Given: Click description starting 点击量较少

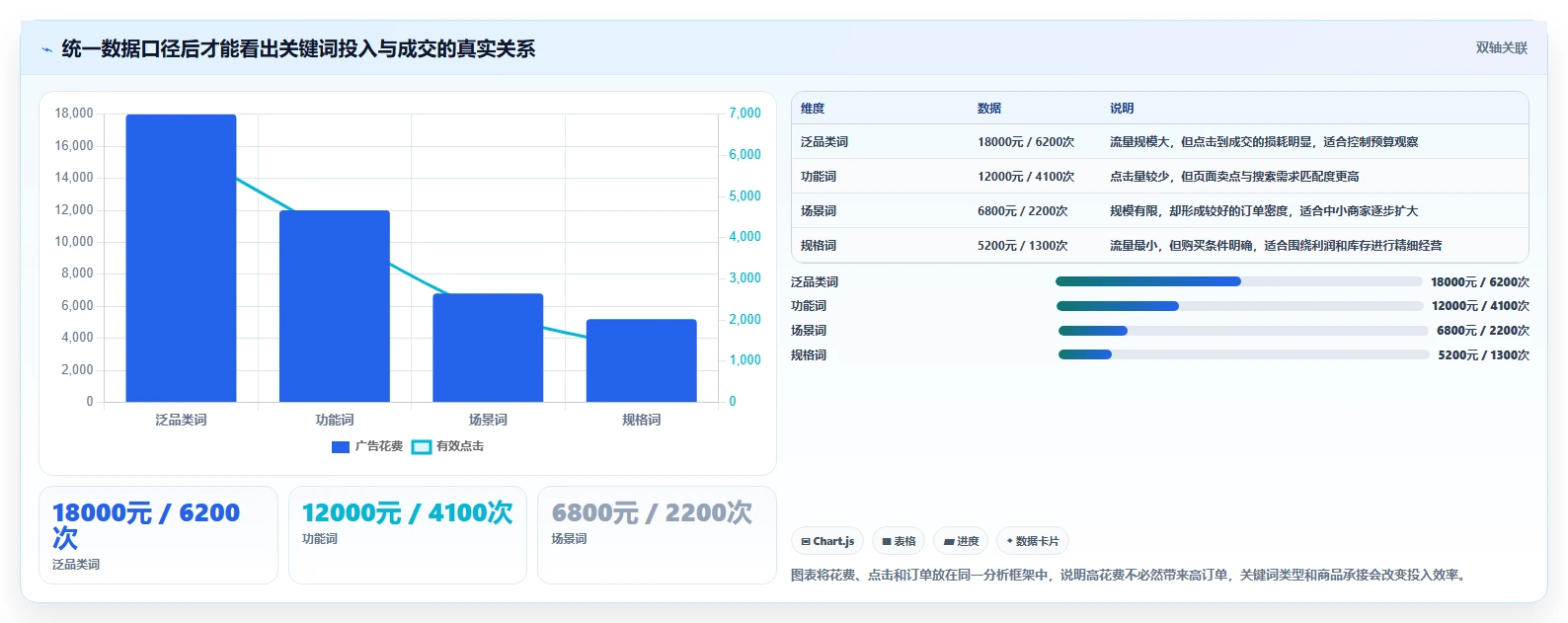Looking at the screenshot, I should 1234,177.
